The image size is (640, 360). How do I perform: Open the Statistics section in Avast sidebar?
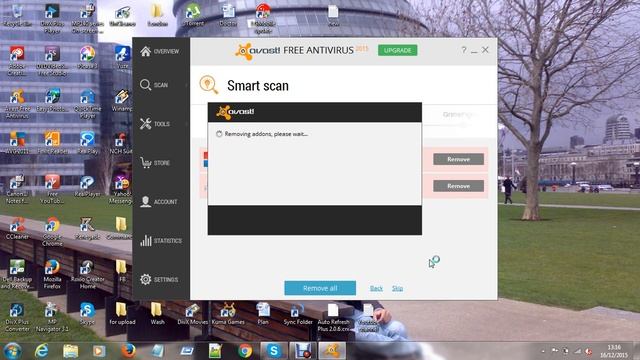click(161, 241)
